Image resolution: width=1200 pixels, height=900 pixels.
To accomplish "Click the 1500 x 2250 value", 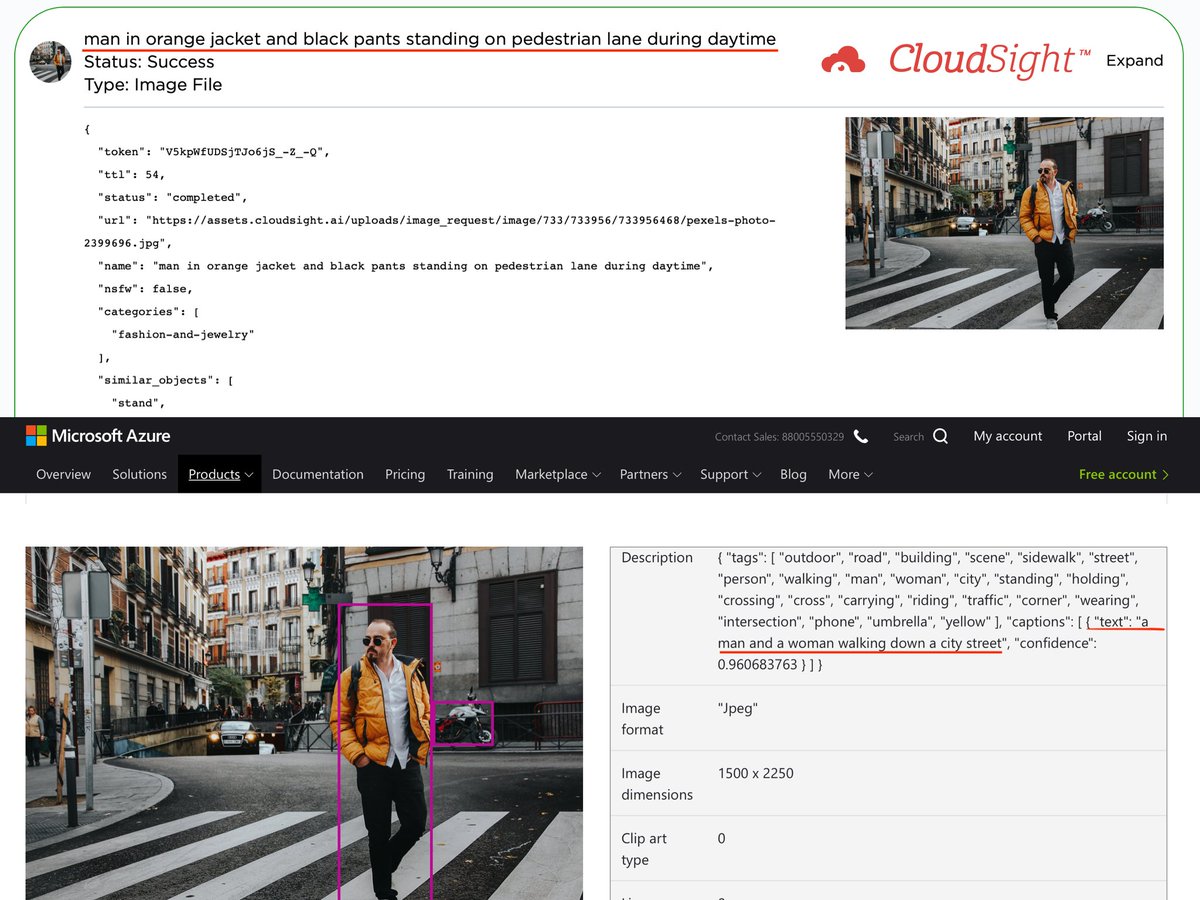I will 758,773.
